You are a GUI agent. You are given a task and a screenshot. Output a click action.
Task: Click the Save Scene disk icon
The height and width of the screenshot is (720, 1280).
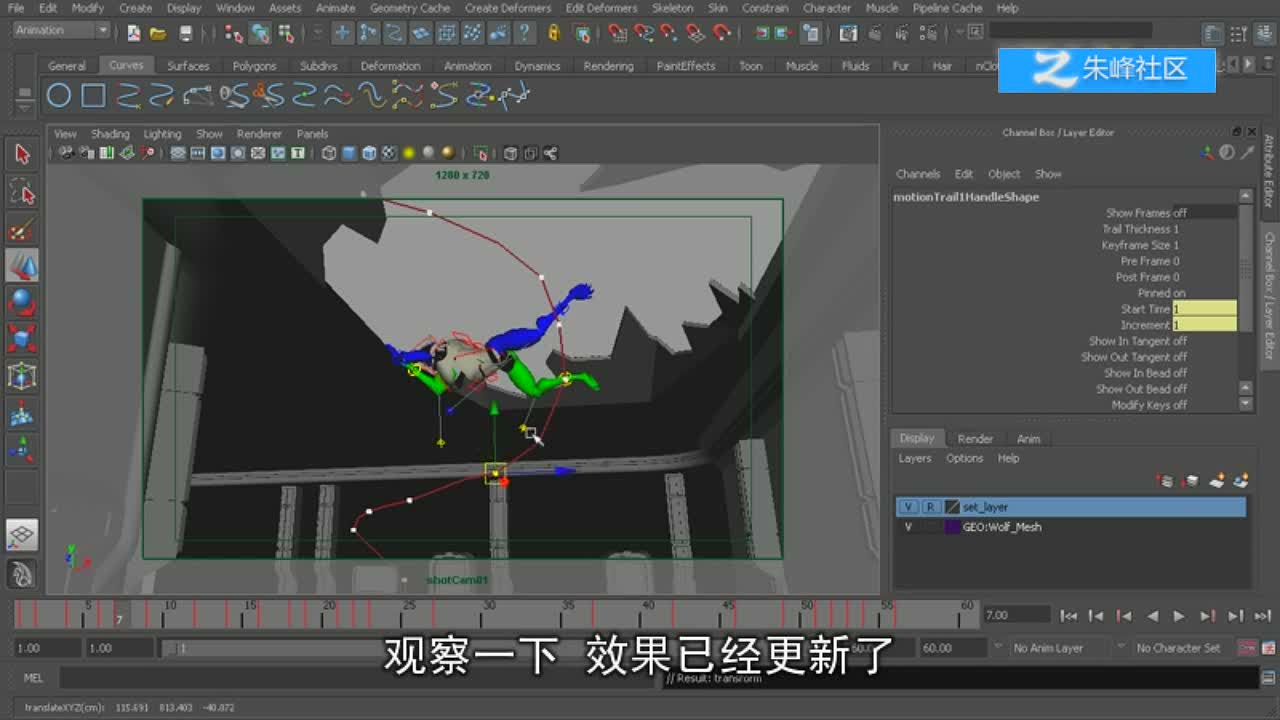185,33
